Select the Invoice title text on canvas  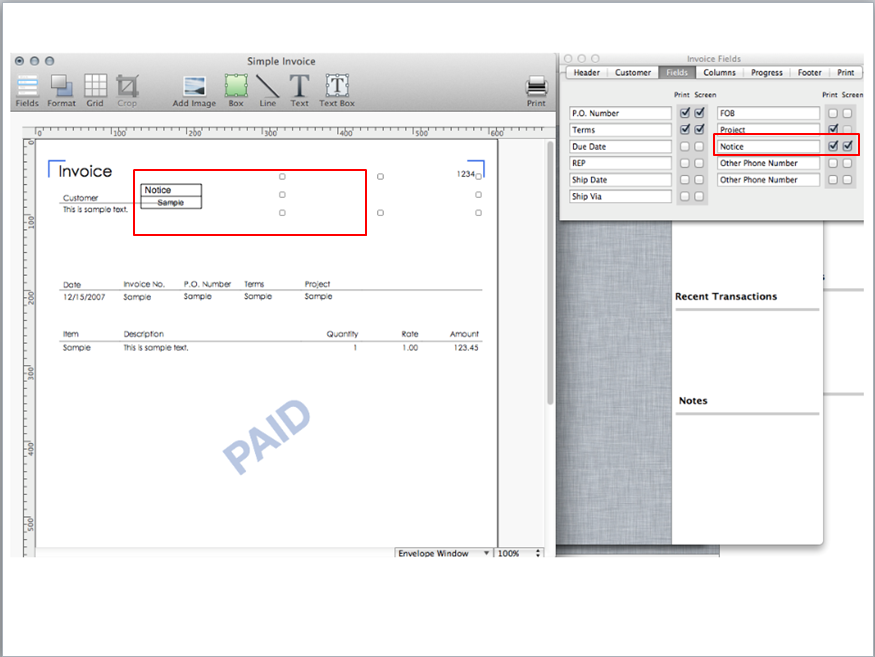pyautogui.click(x=85, y=171)
